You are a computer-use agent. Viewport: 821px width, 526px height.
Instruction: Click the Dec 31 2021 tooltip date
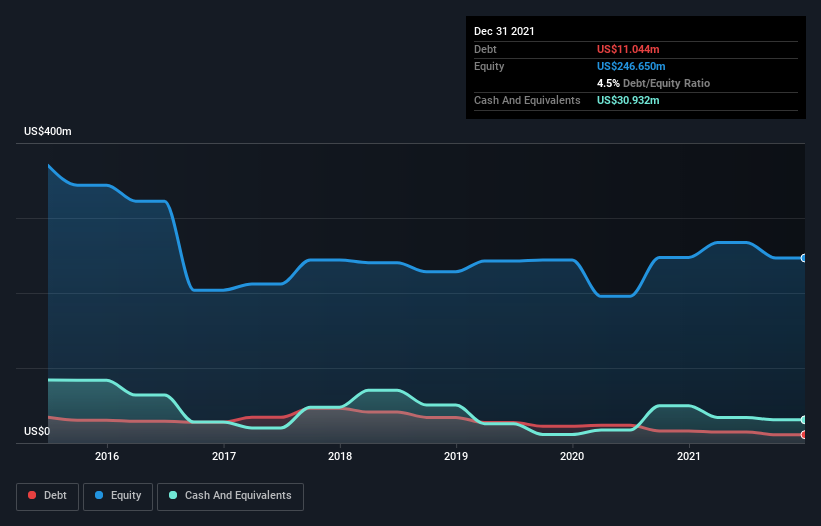[x=504, y=31]
